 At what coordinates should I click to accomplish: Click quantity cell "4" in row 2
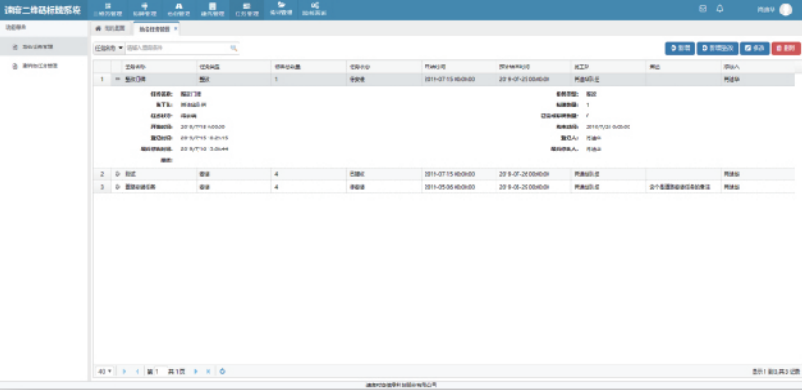[308, 174]
